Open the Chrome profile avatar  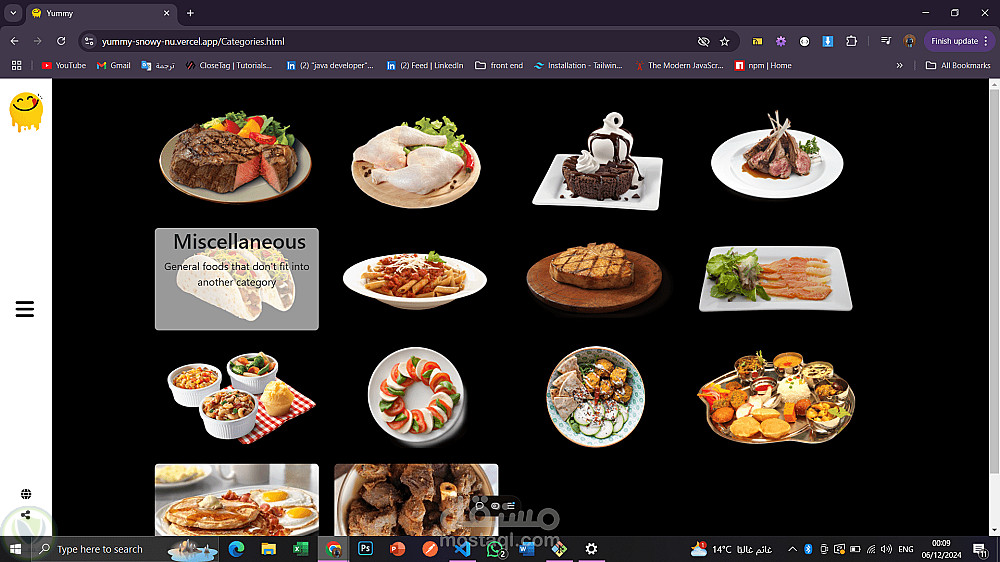[909, 41]
